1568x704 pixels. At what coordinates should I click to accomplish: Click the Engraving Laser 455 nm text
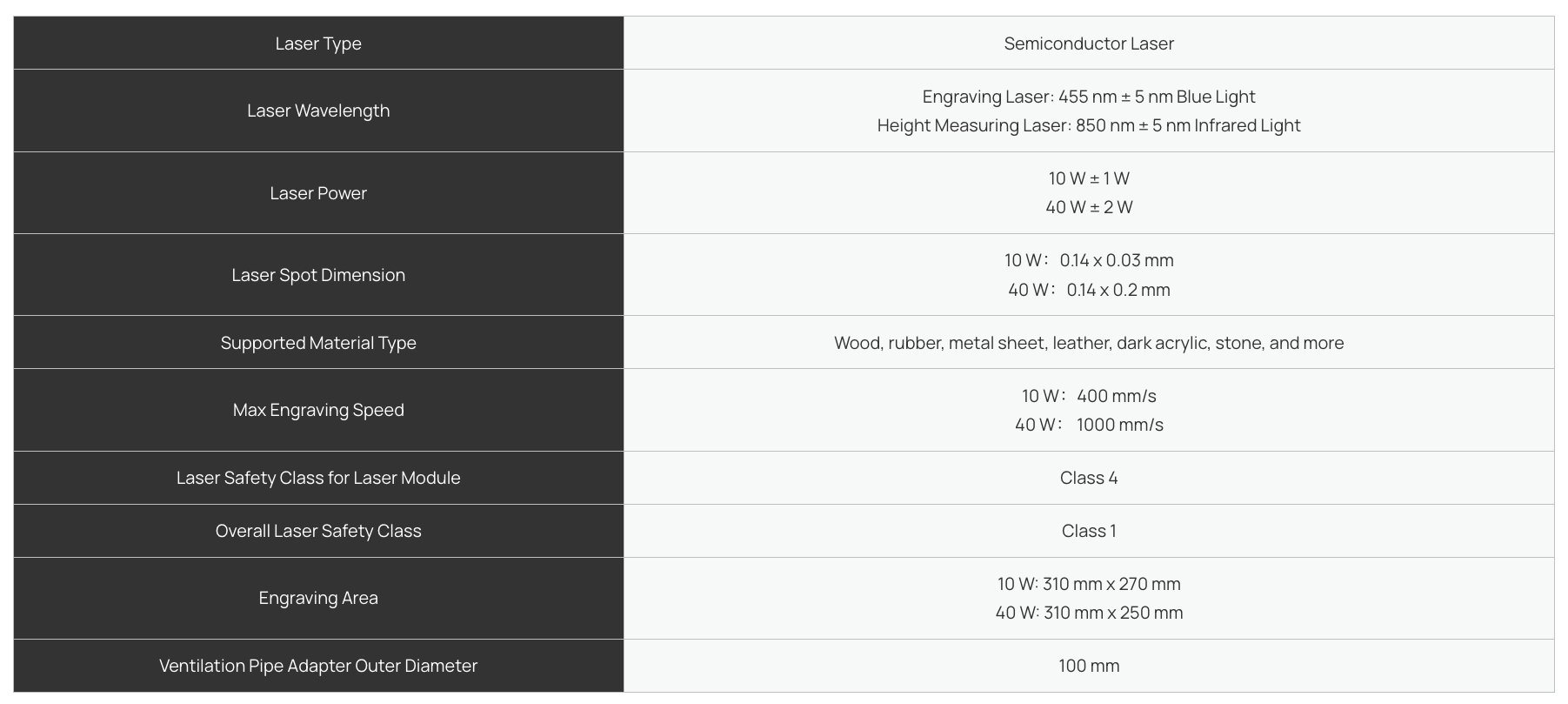pos(1088,97)
